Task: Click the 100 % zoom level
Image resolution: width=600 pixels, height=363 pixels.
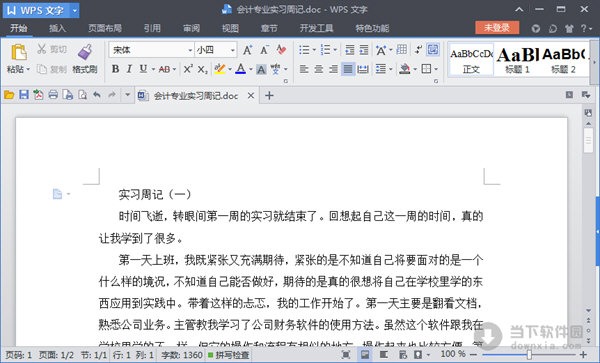Action: [453, 354]
